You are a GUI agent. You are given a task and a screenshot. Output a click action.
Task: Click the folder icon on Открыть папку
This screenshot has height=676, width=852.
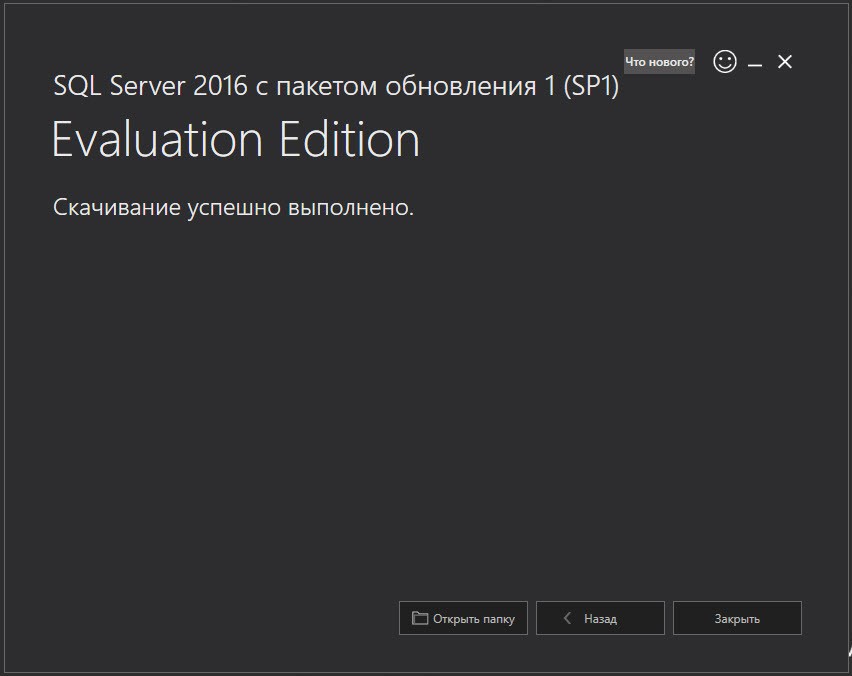tap(420, 618)
